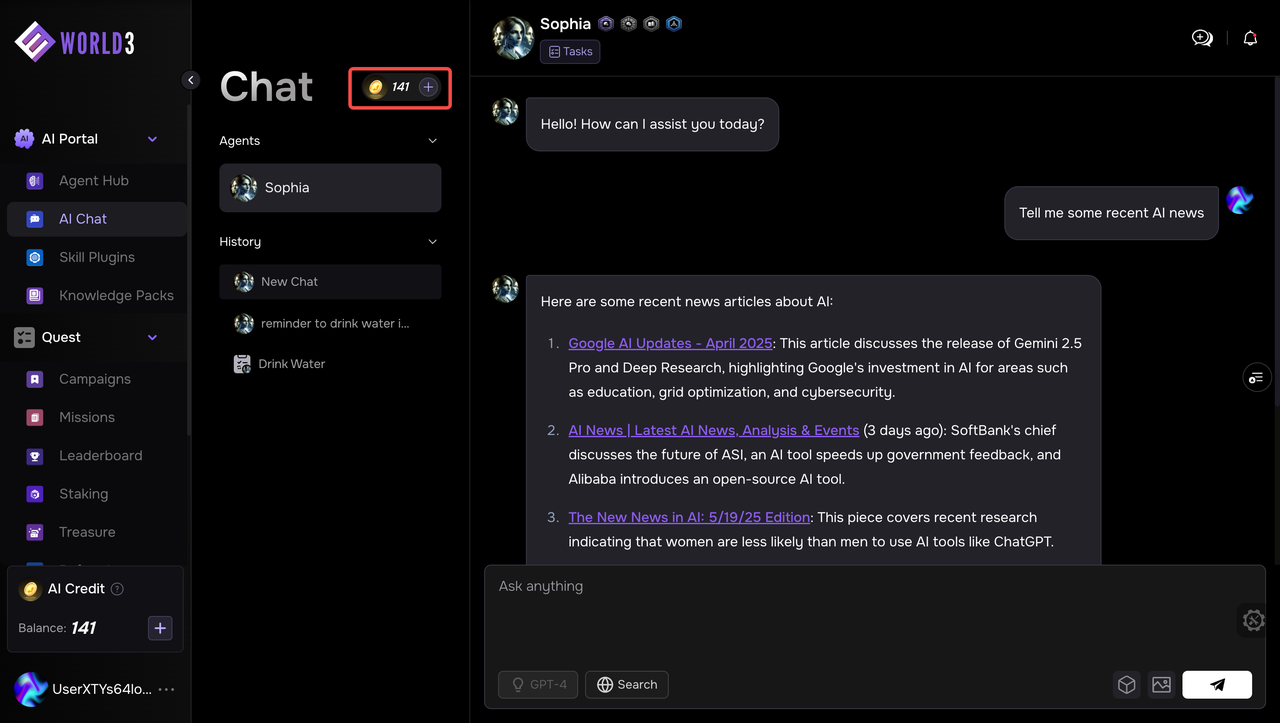This screenshot has height=723, width=1280.
Task: Attach an image using the picture icon
Action: coord(1161,684)
